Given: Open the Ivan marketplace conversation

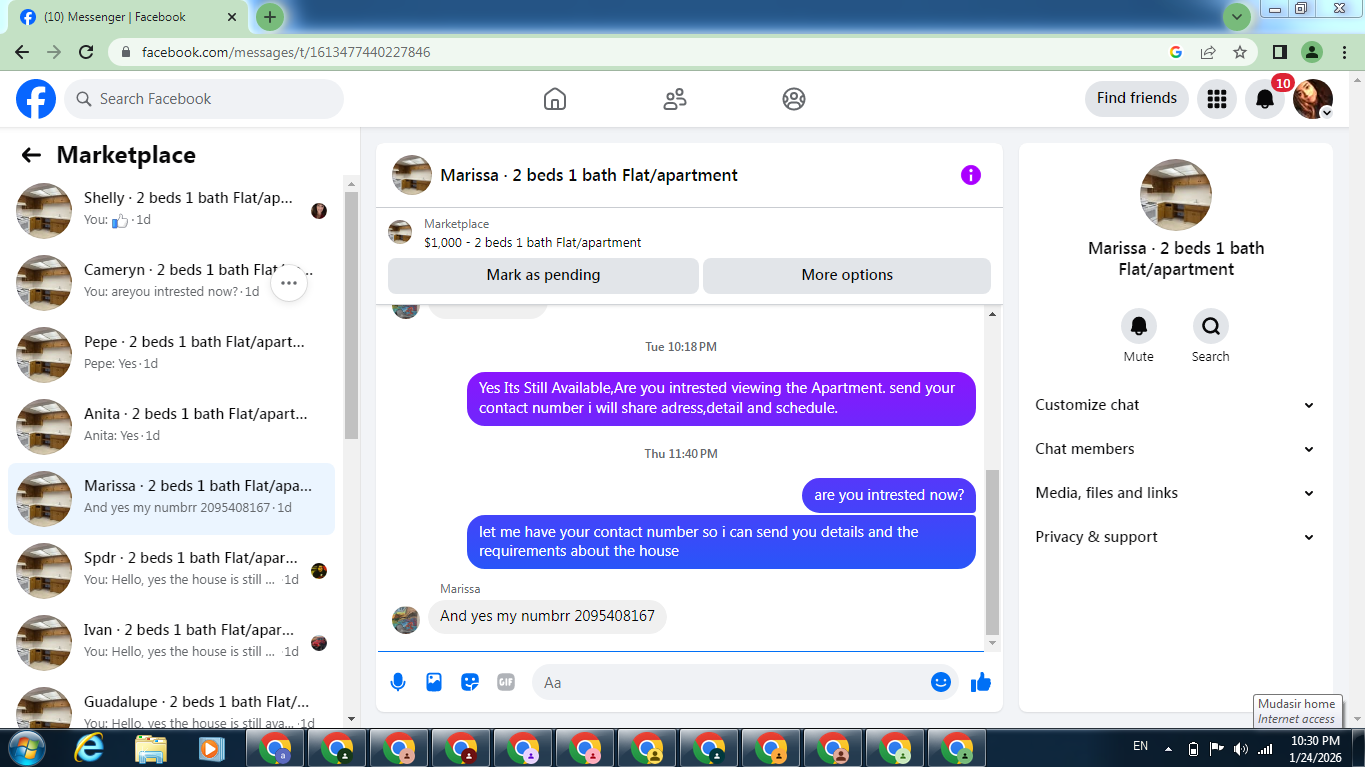Looking at the screenshot, I should 172,643.
